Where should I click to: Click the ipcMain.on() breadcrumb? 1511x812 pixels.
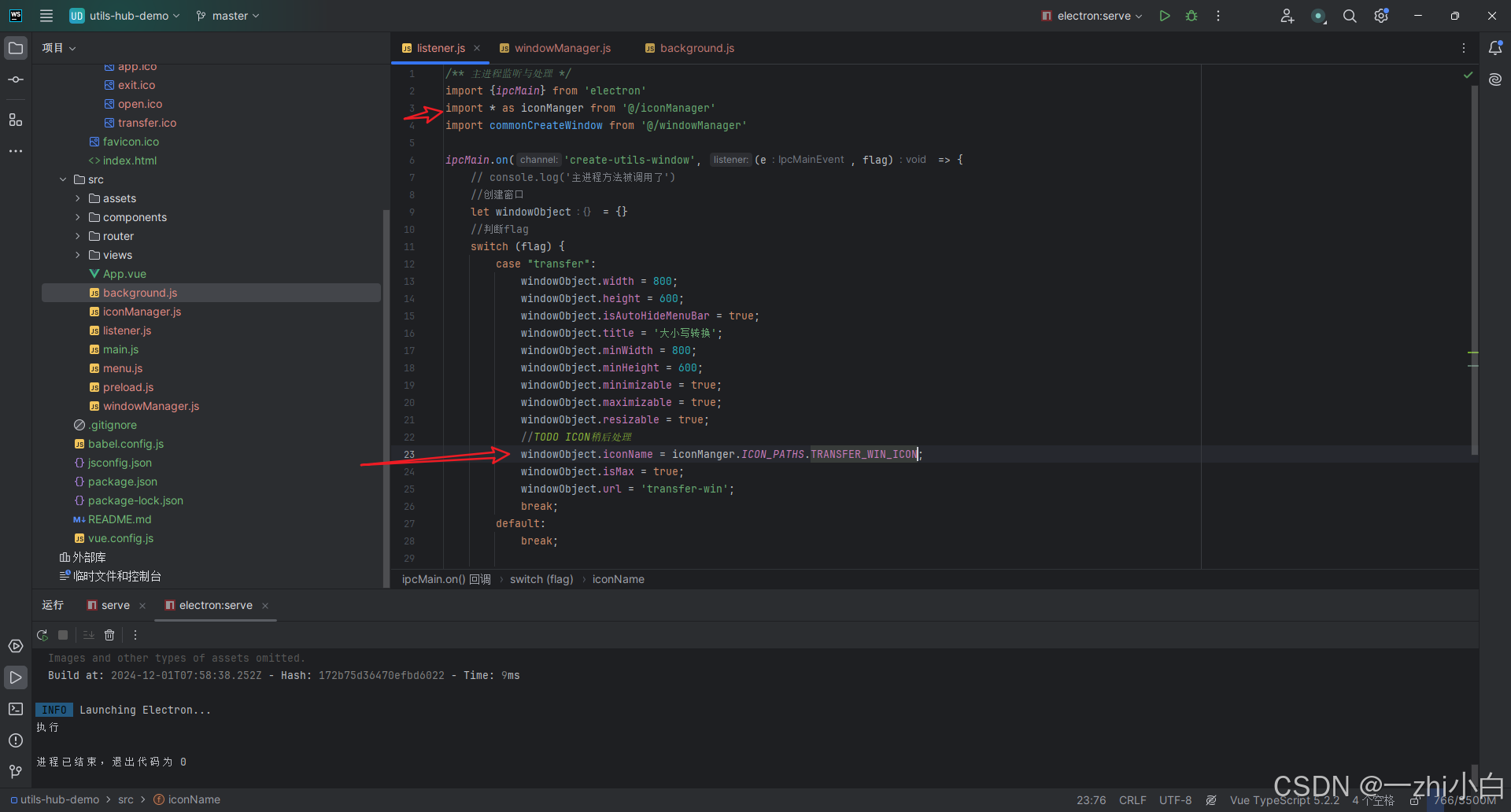coord(446,579)
